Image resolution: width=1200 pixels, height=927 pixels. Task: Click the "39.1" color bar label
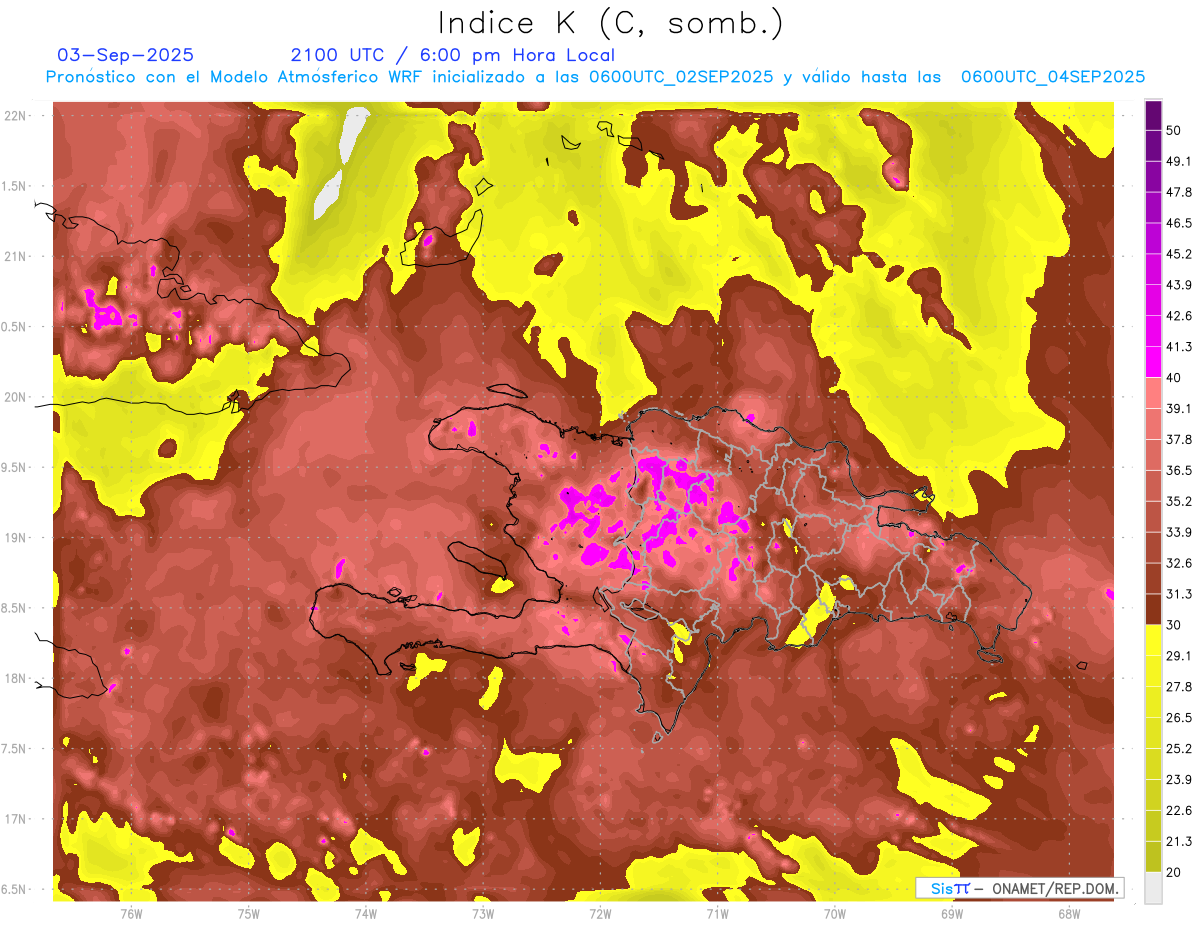tap(1178, 408)
